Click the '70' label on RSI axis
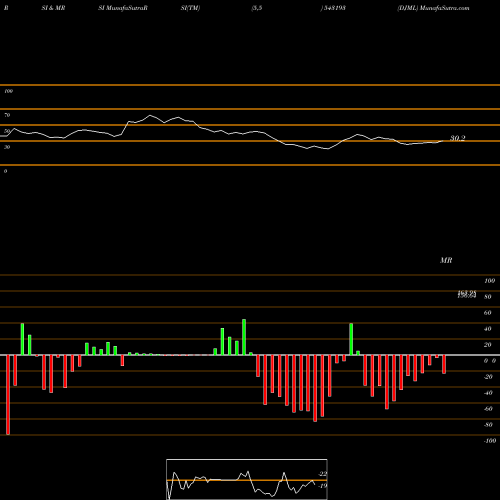Screen dimensions: 500x500 pyautogui.click(x=7, y=115)
